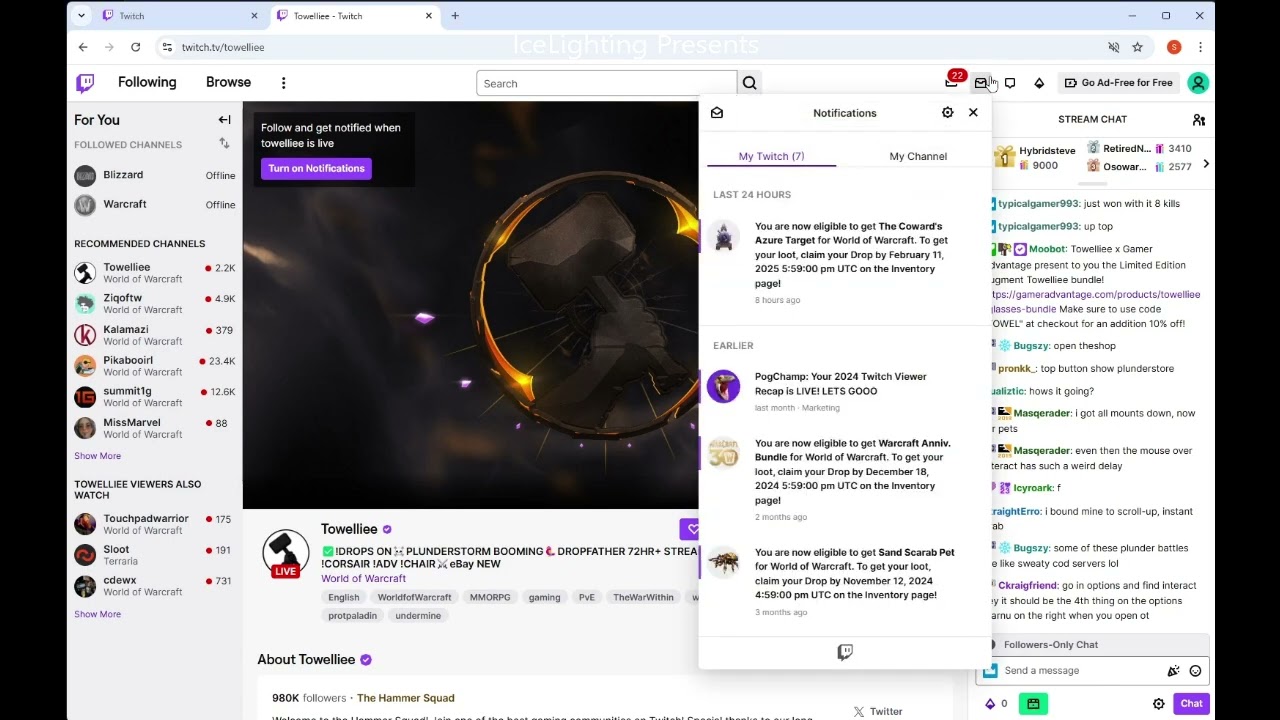Viewport: 1280px width, 720px height.
Task: Open Ziqoftw recommended channel
Action: pyautogui.click(x=155, y=303)
